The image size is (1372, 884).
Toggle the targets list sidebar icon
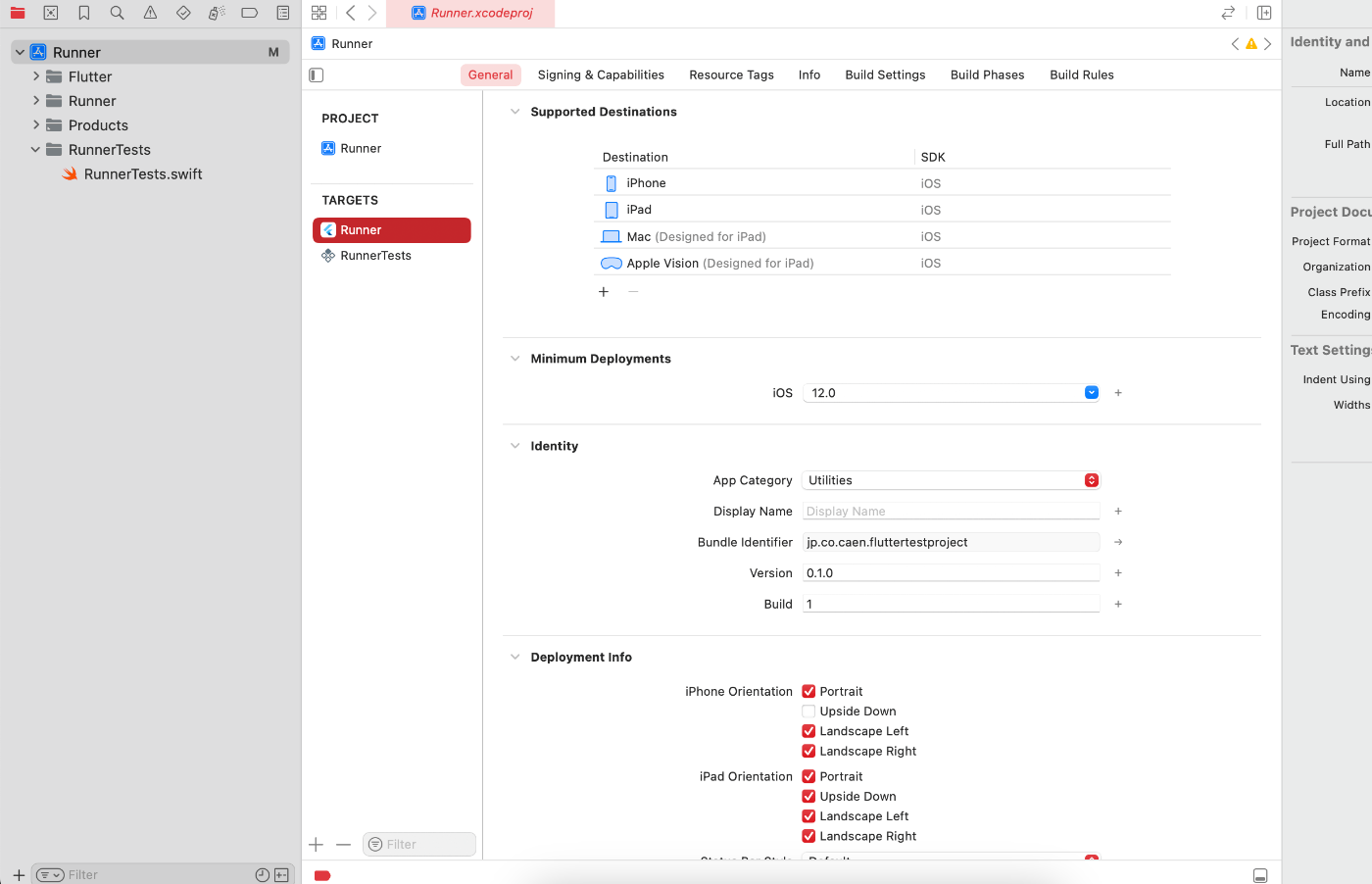tap(317, 74)
